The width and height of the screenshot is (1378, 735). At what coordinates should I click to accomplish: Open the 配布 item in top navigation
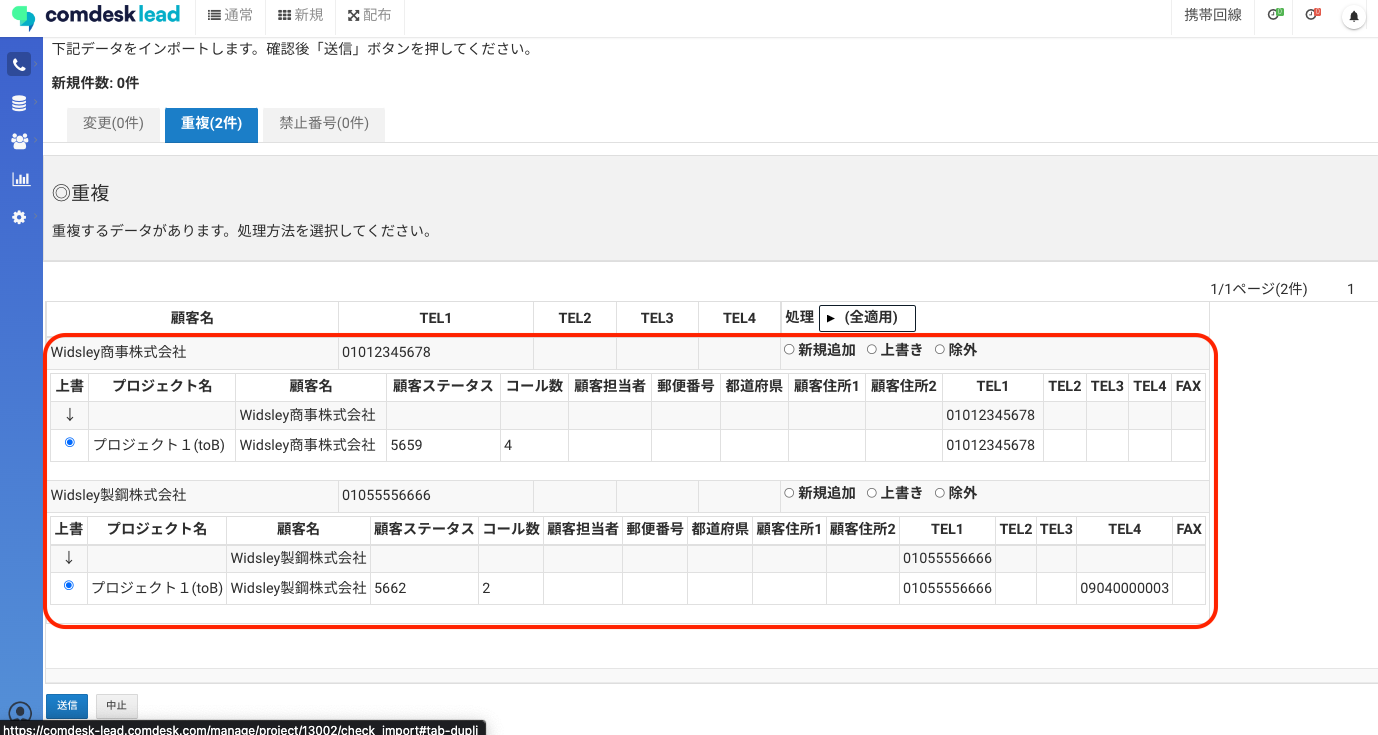pyautogui.click(x=369, y=15)
